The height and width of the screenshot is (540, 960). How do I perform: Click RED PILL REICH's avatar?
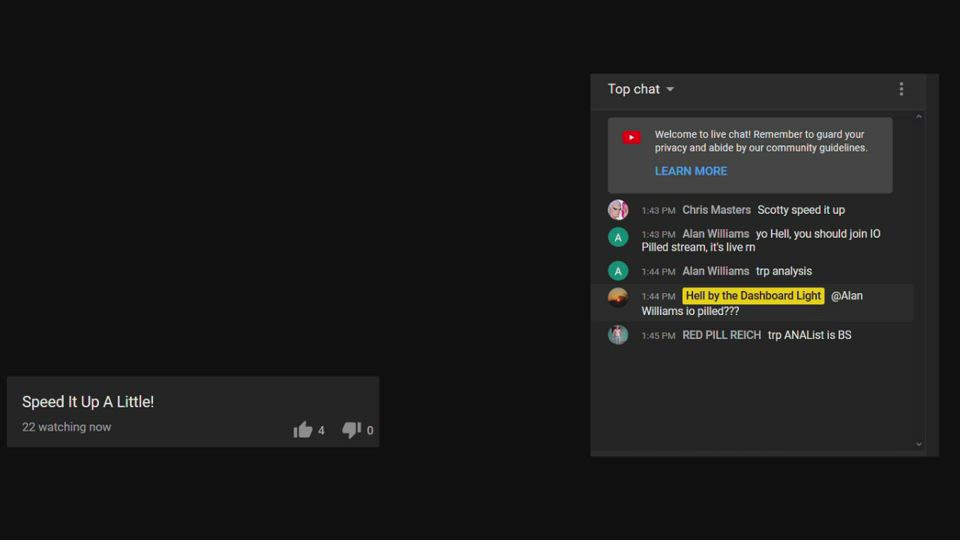[618, 335]
